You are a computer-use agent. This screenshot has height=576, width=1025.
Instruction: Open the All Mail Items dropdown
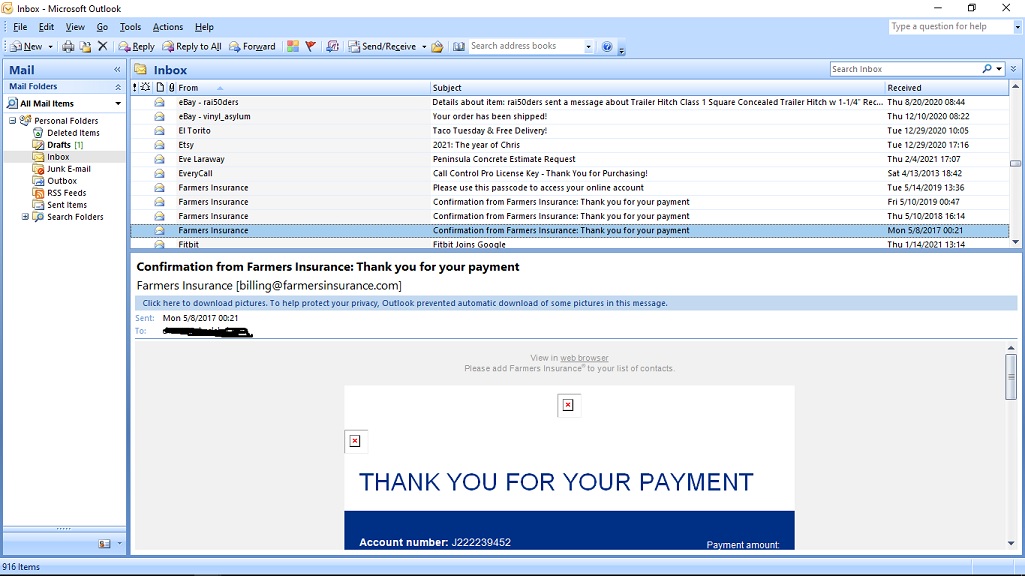click(x=118, y=103)
